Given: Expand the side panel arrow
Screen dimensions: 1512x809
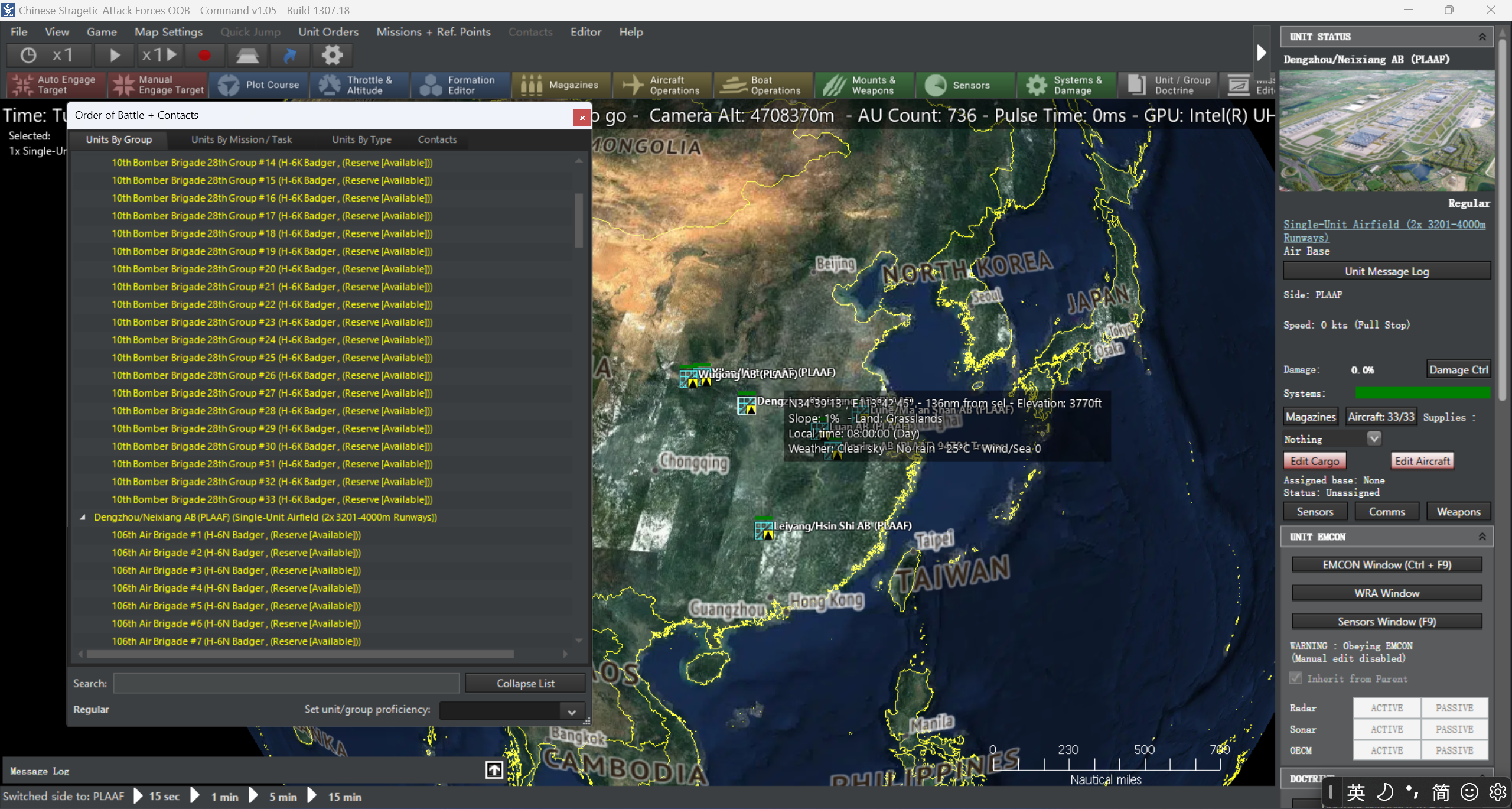Looking at the screenshot, I should click(x=1261, y=53).
